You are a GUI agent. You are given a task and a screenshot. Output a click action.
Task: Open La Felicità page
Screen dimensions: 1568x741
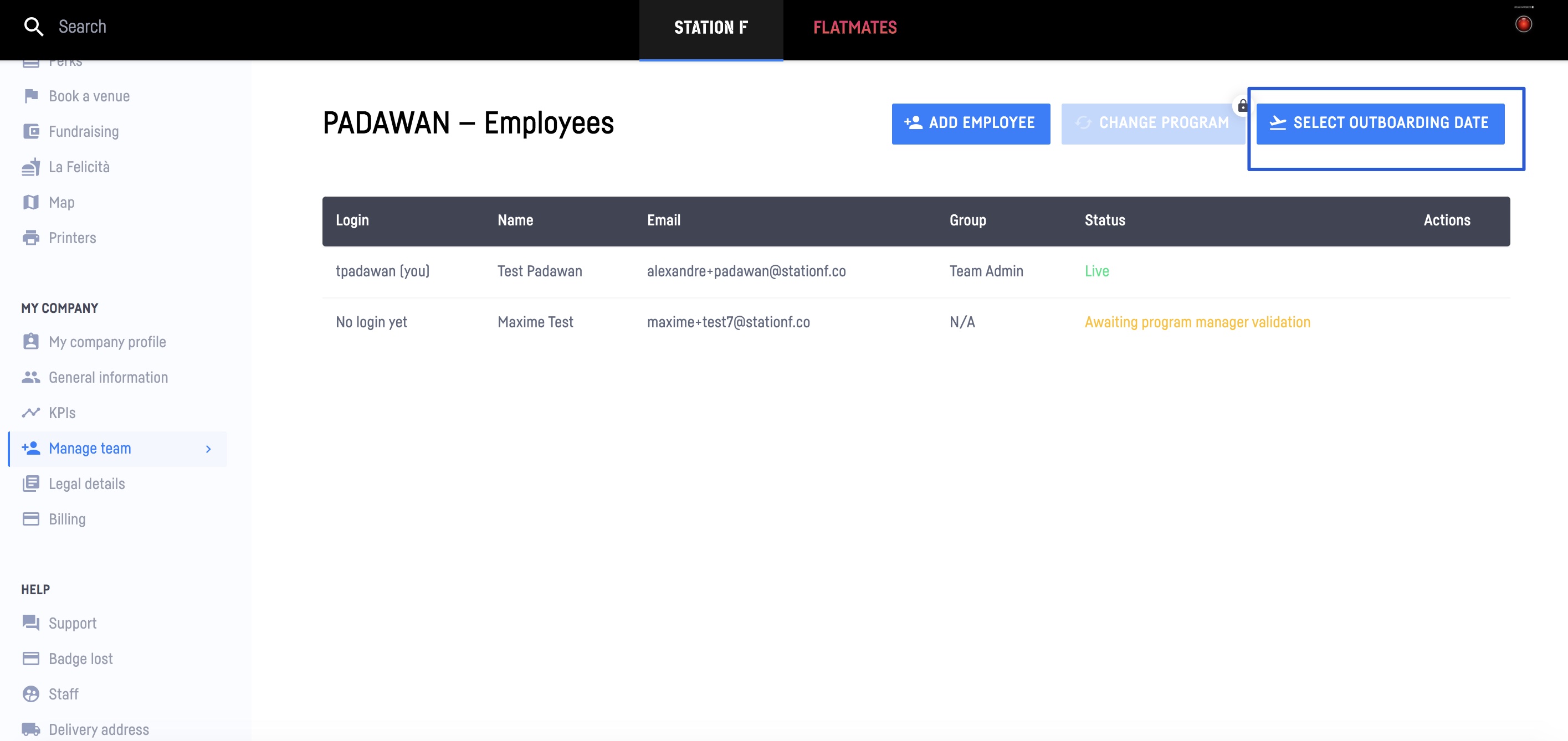tap(79, 167)
